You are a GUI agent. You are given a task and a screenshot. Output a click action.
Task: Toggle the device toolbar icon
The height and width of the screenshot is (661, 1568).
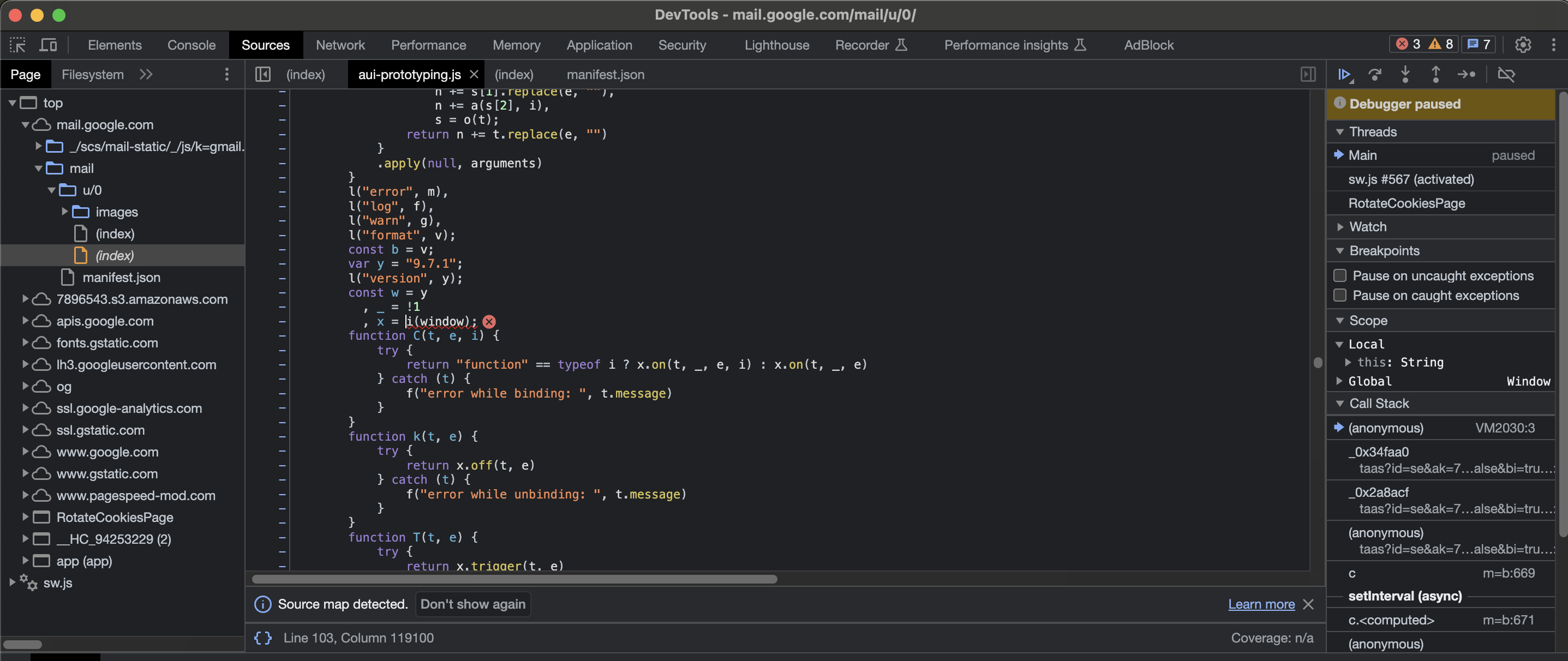(x=48, y=45)
